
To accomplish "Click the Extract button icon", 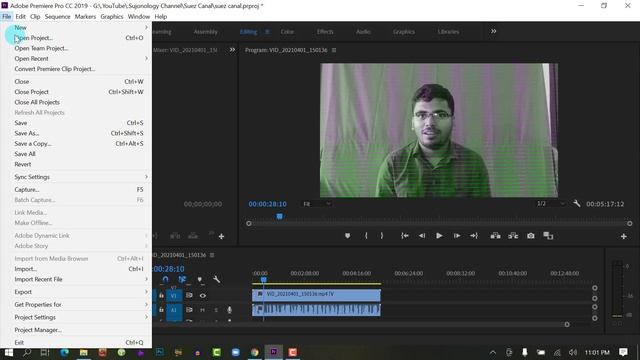I will pos(513,236).
